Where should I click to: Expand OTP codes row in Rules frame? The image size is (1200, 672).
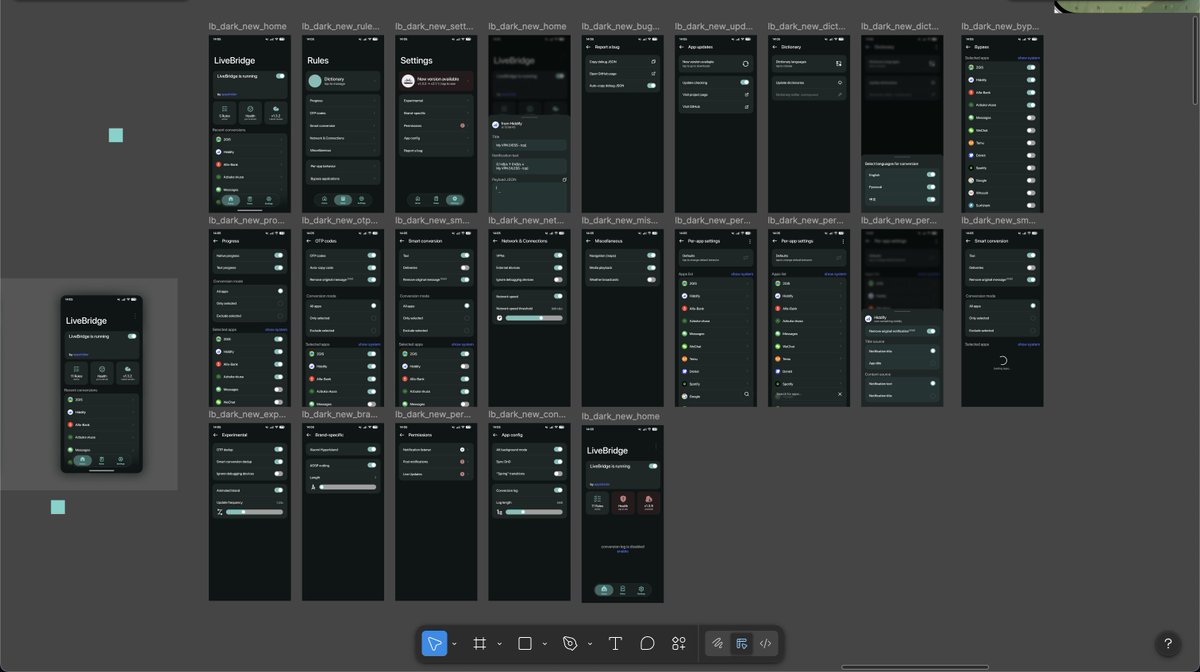pos(343,113)
